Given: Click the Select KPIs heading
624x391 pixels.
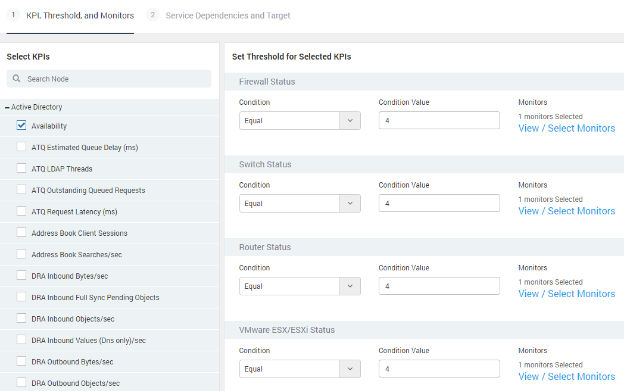Looking at the screenshot, I should [x=28, y=57].
